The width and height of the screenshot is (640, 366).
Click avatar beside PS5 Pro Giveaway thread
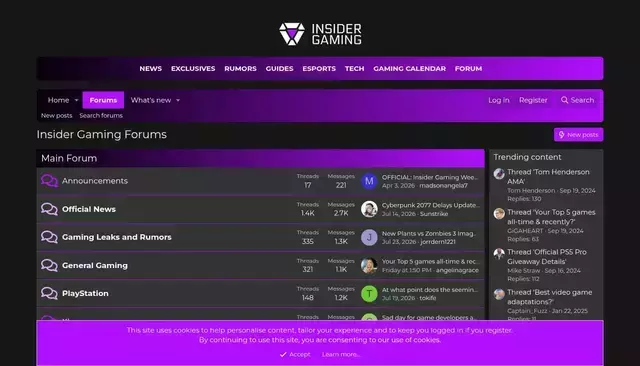[x=499, y=254]
